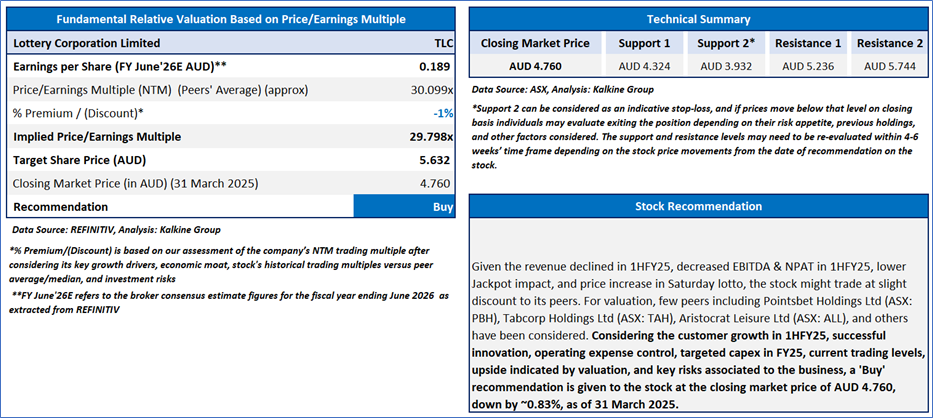This screenshot has width=933, height=418.
Task: Click the Peers' Average multiple value 30.099x
Action: click(430, 89)
